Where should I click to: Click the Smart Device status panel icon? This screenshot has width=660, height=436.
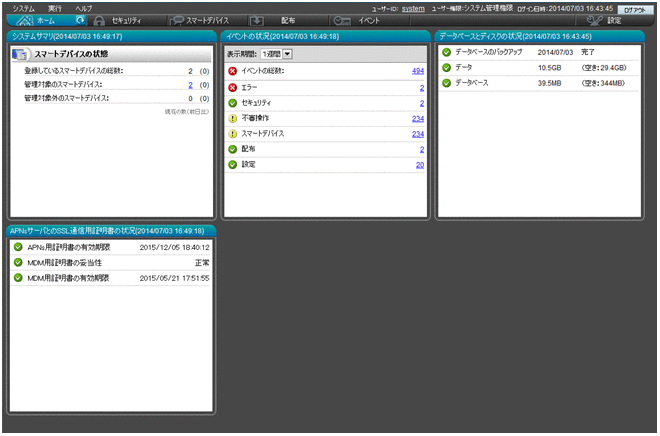click(x=20, y=54)
